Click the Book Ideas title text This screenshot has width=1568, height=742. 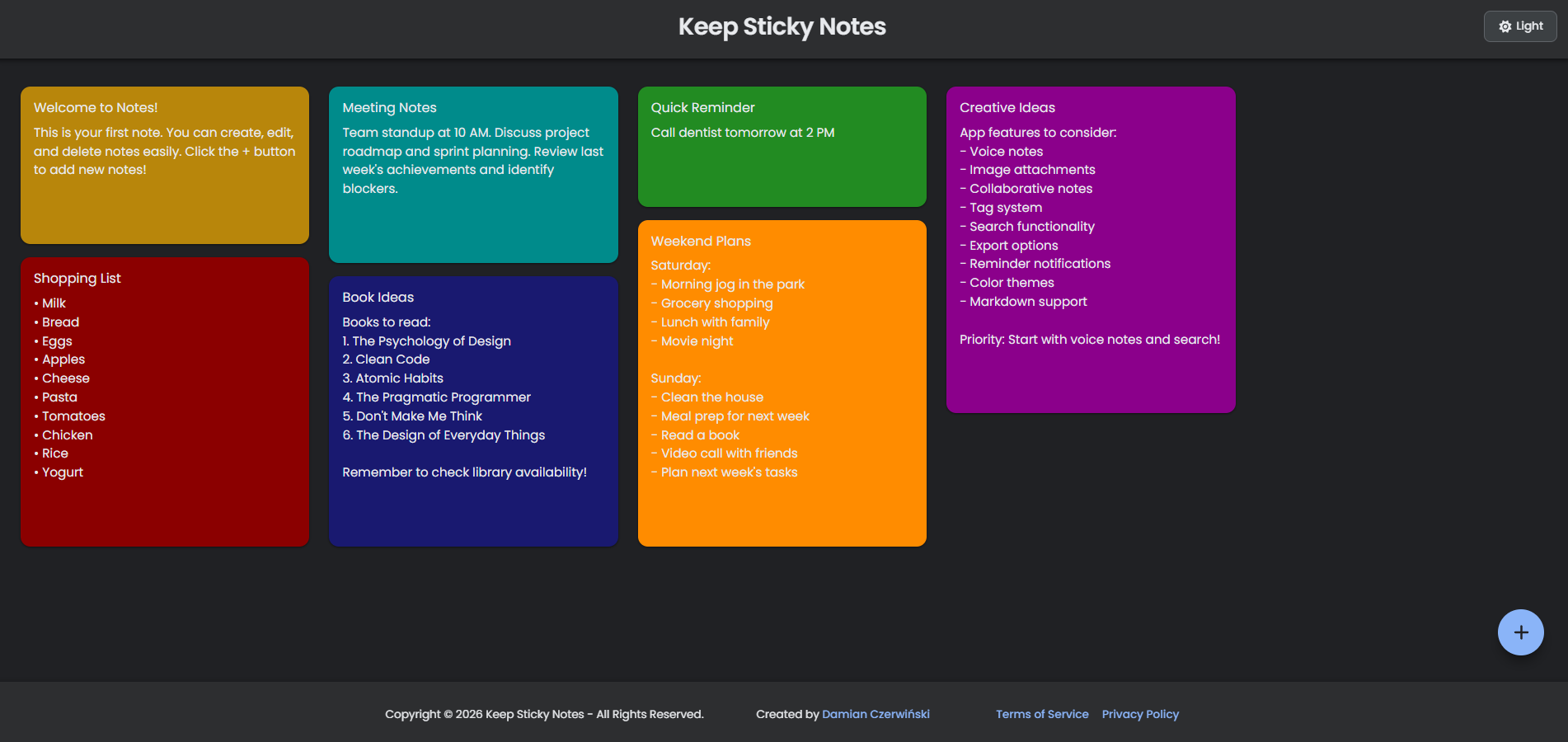[378, 298]
